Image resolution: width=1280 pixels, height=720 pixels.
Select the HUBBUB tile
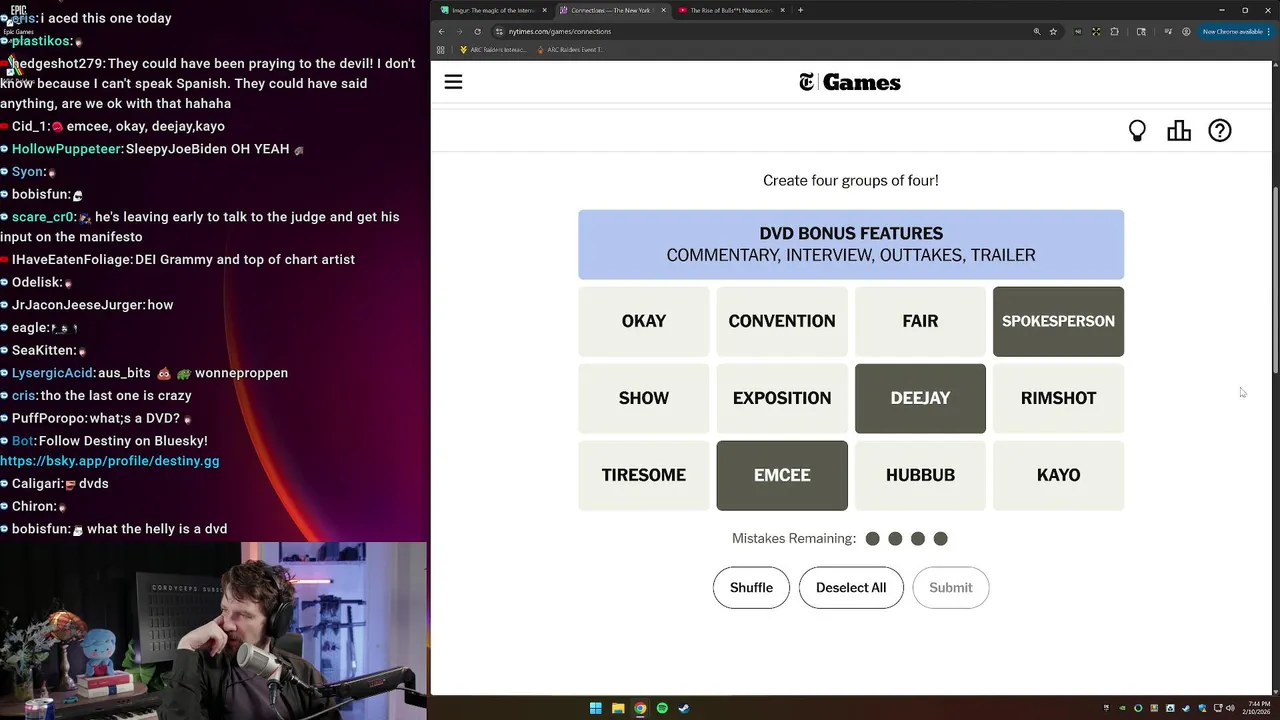[920, 475]
